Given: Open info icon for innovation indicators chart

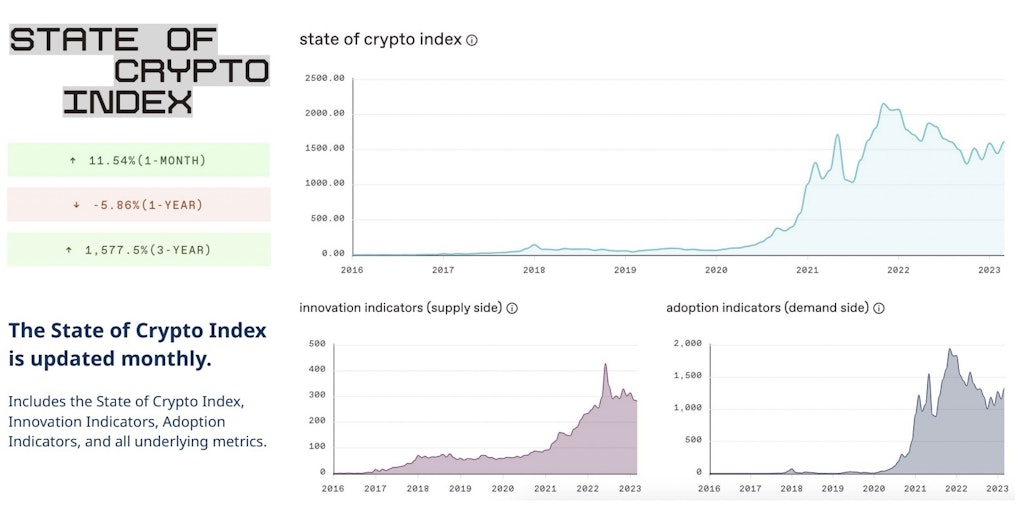Looking at the screenshot, I should click(x=512, y=308).
